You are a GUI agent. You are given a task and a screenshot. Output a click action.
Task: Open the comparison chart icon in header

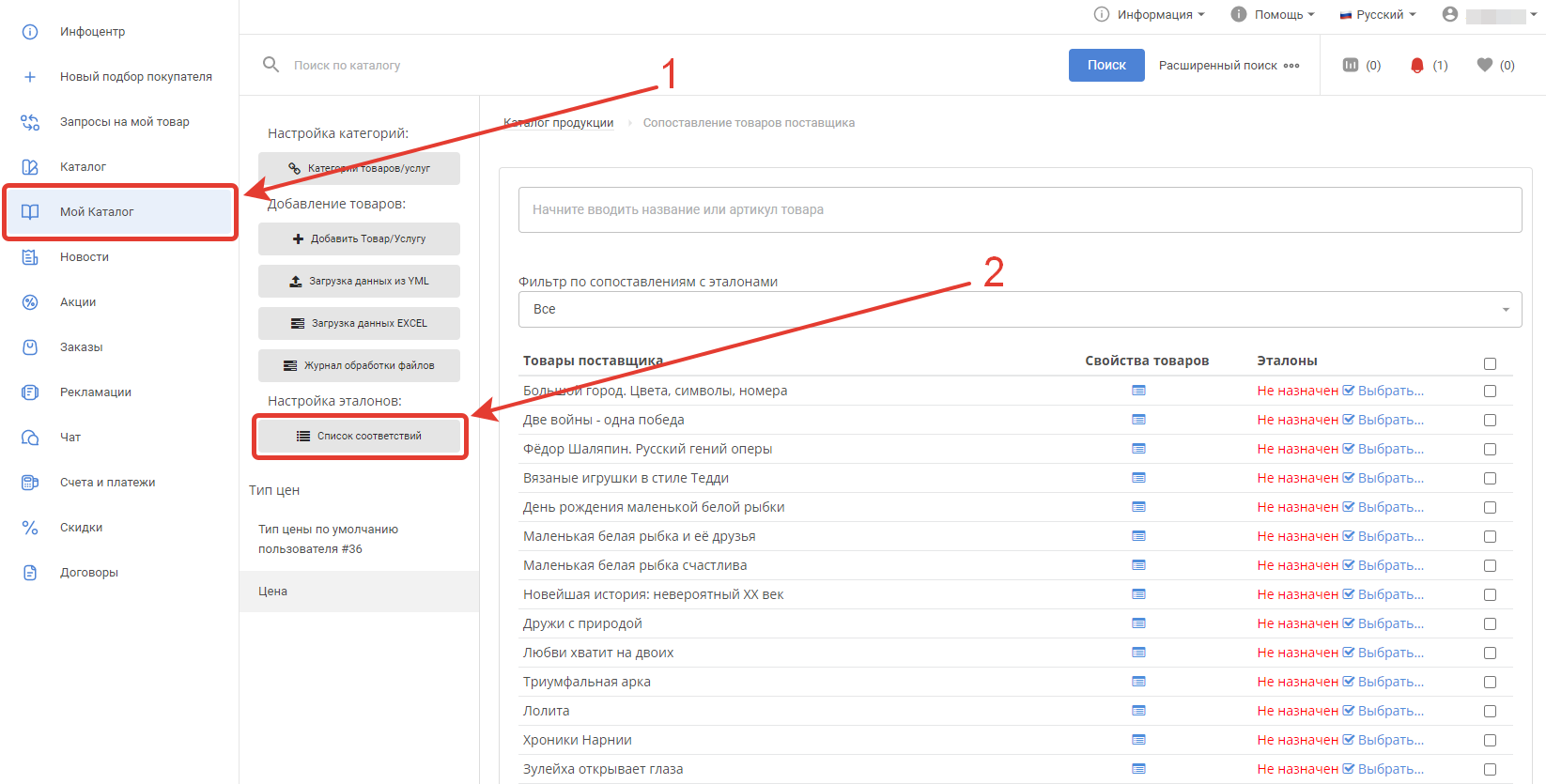1351,65
